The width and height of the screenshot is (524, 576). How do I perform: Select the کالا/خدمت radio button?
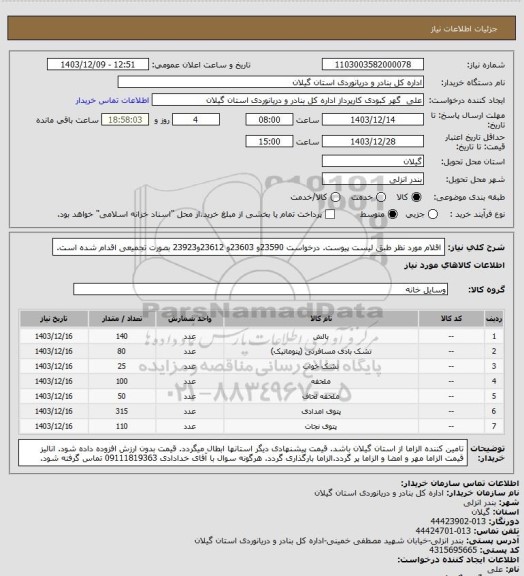coord(335,197)
